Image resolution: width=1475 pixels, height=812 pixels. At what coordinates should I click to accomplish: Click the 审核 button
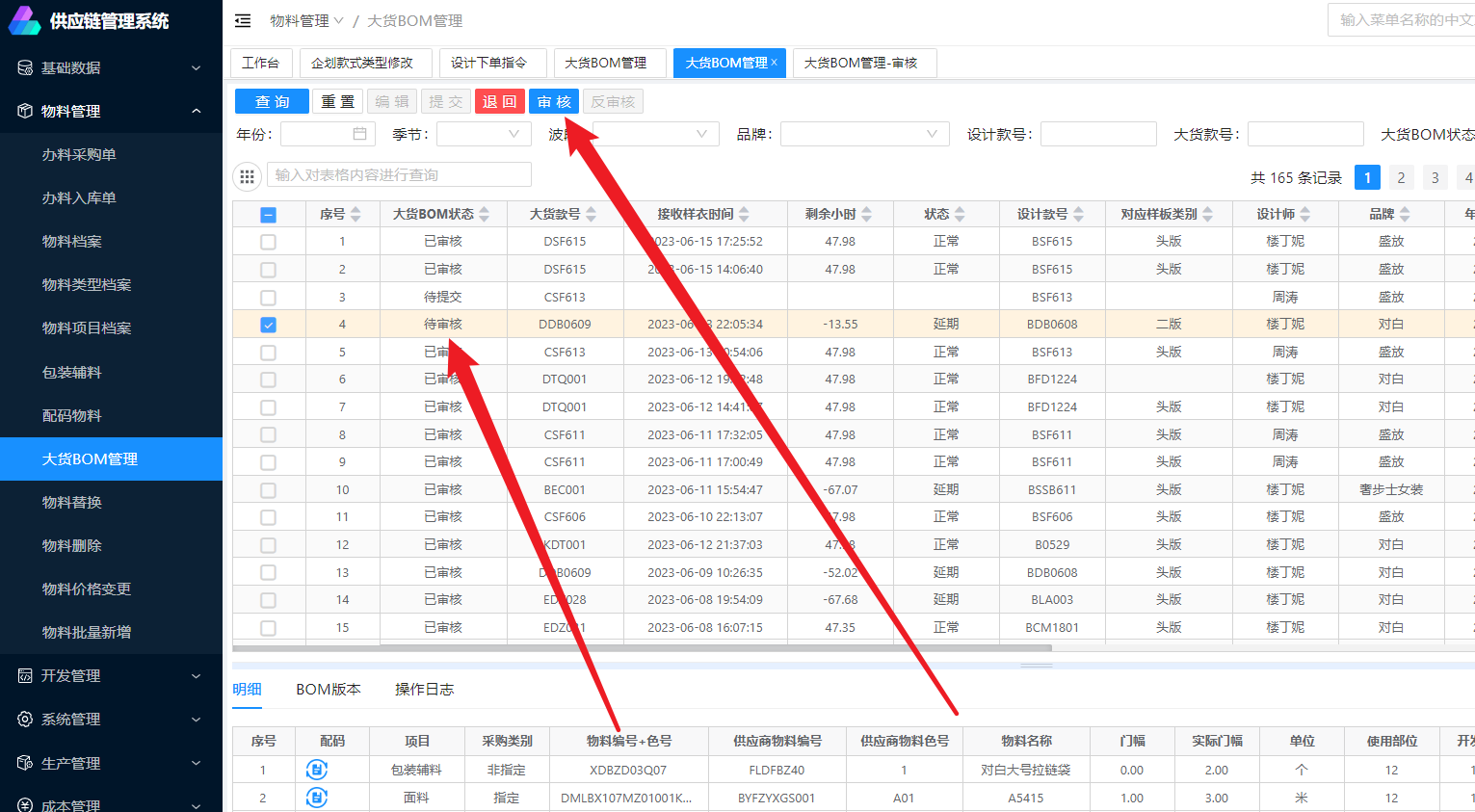554,101
